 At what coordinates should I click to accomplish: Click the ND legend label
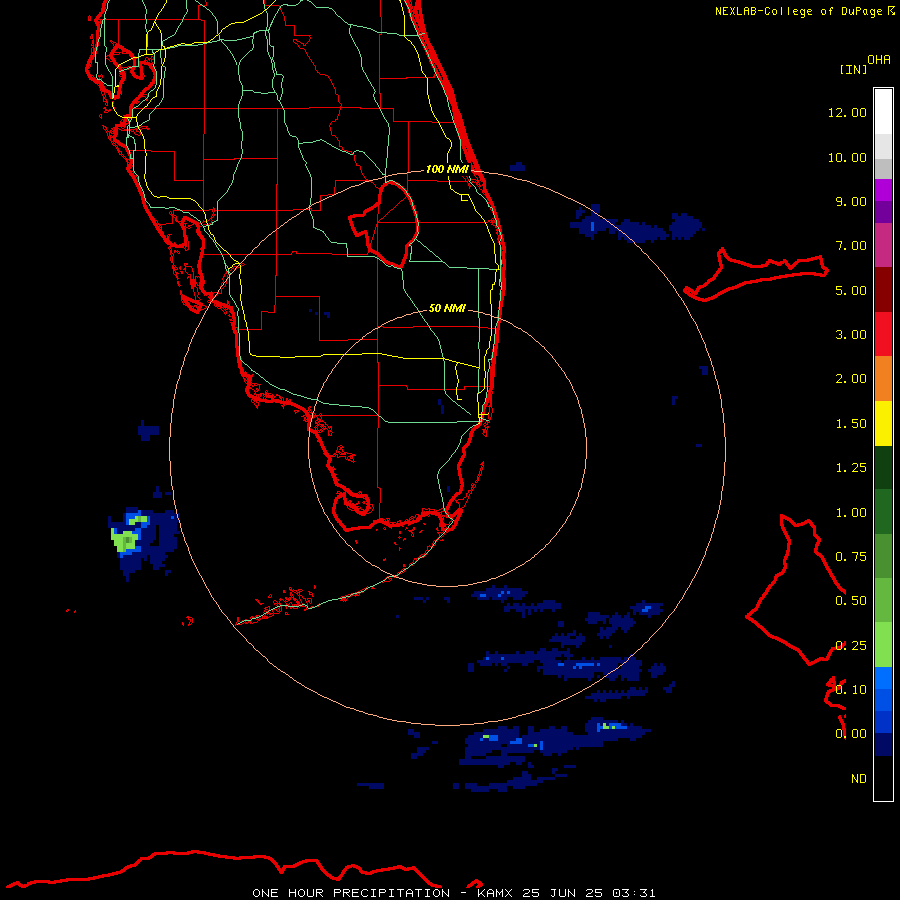(859, 779)
